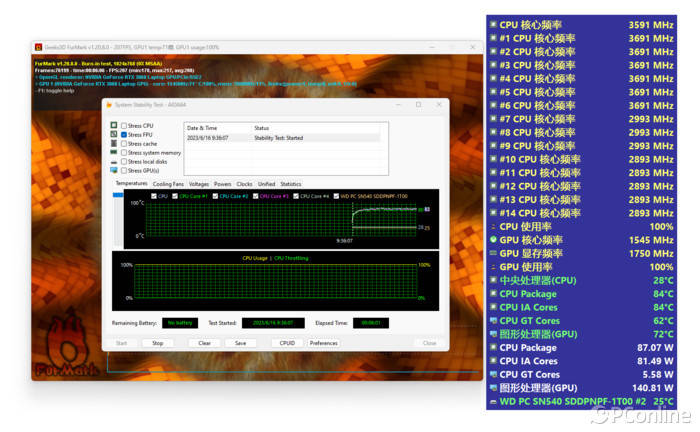Click the monitor icon beside Stress GPU(s)
700x432 pixels.
point(114,170)
